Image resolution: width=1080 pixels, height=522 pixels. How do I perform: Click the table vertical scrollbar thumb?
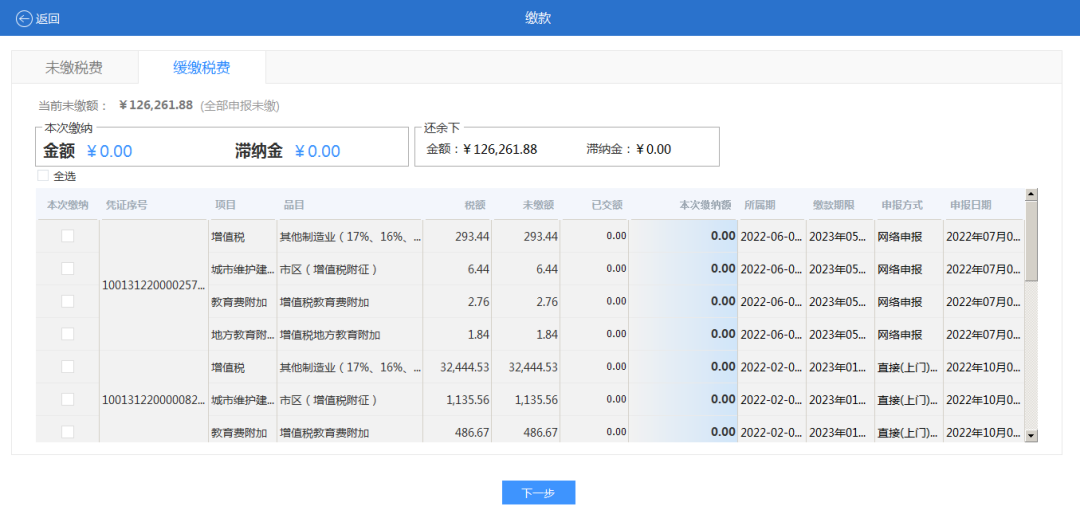click(x=1031, y=241)
